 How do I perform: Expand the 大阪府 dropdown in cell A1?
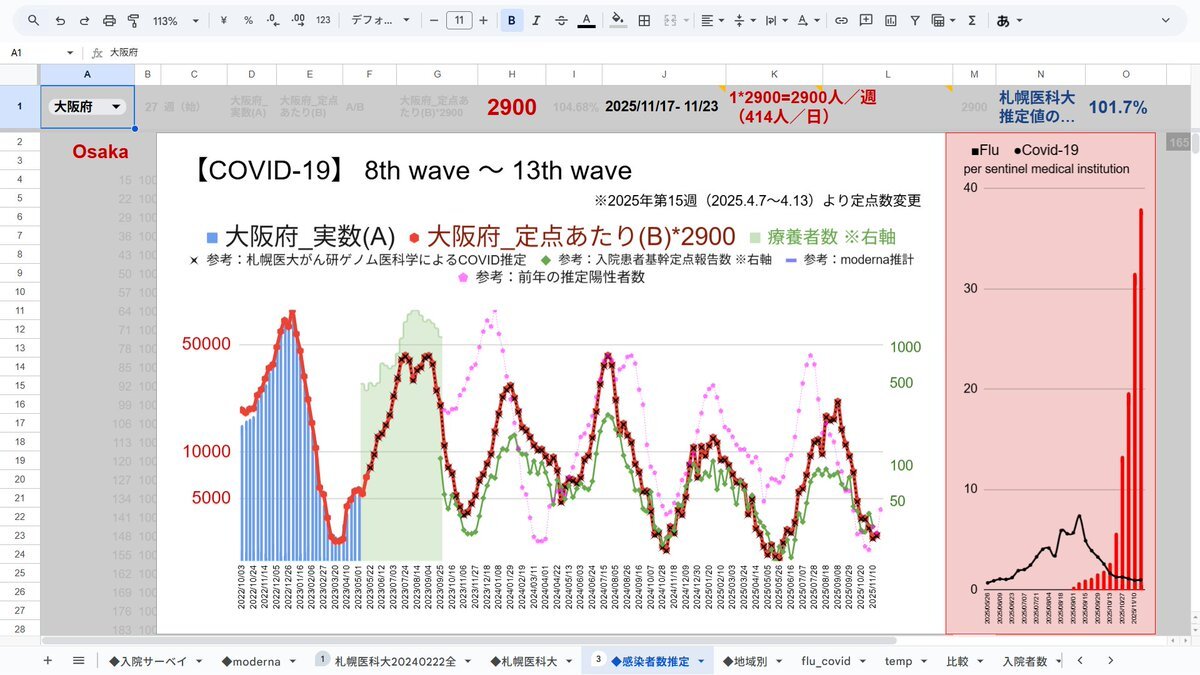(x=117, y=107)
